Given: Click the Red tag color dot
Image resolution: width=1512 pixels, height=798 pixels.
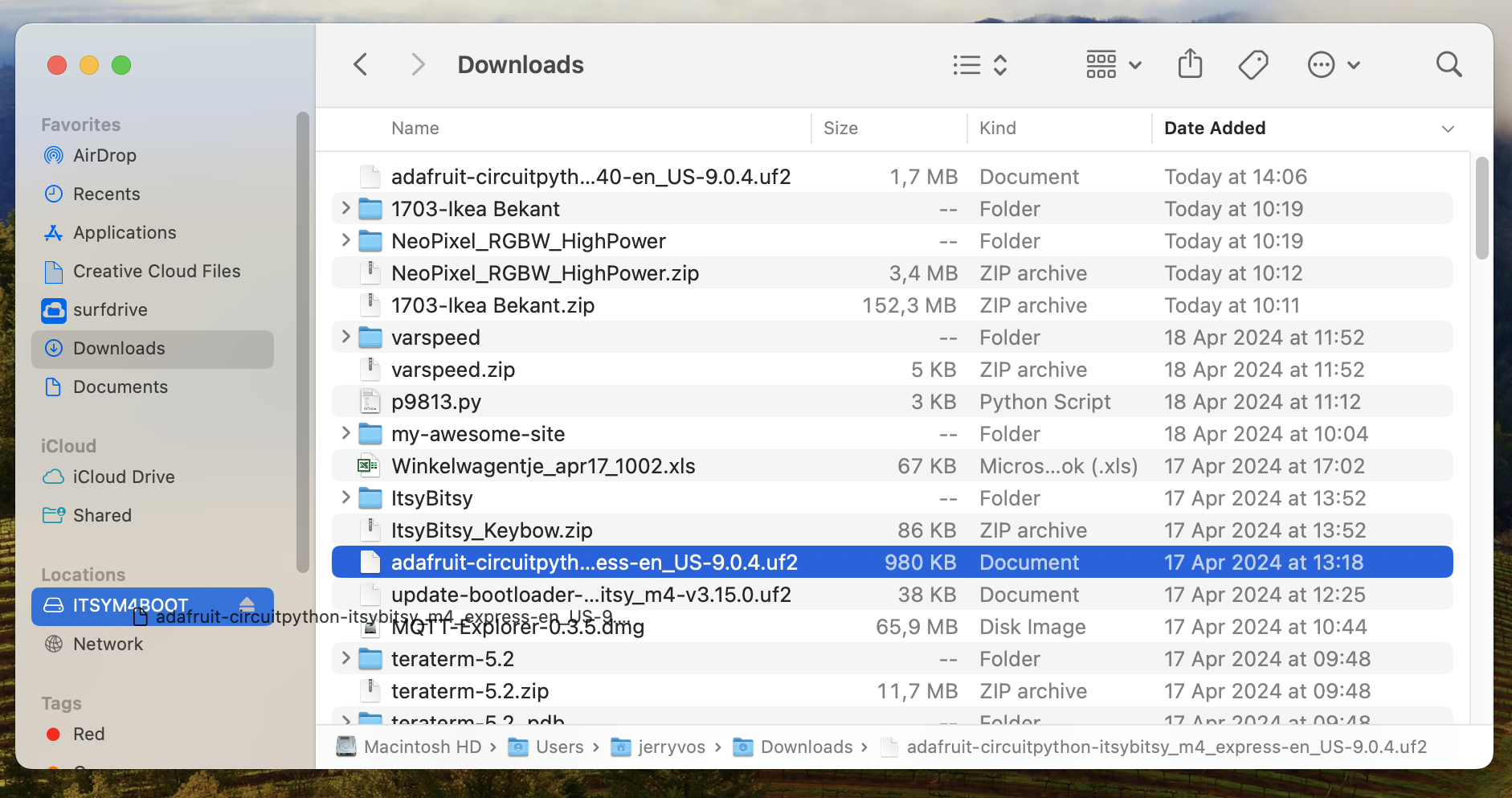Looking at the screenshot, I should click(x=54, y=734).
